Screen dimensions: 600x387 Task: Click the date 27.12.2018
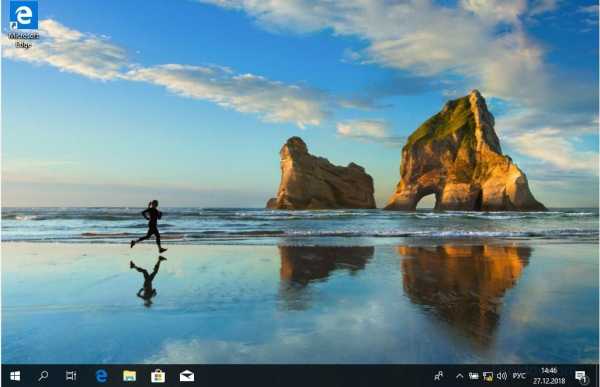[x=549, y=381]
